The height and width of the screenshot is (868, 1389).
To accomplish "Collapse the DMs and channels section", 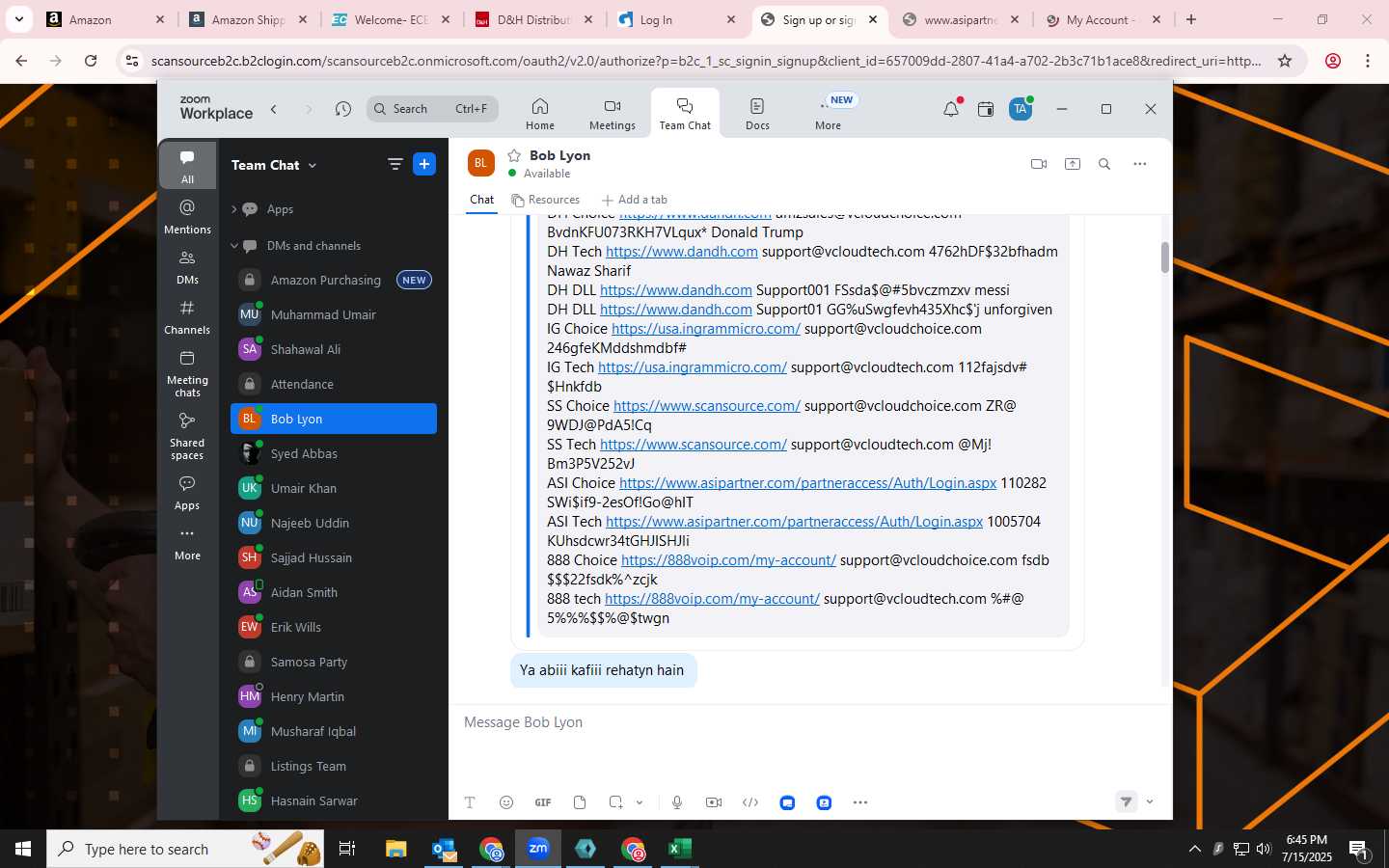I will pyautogui.click(x=233, y=246).
